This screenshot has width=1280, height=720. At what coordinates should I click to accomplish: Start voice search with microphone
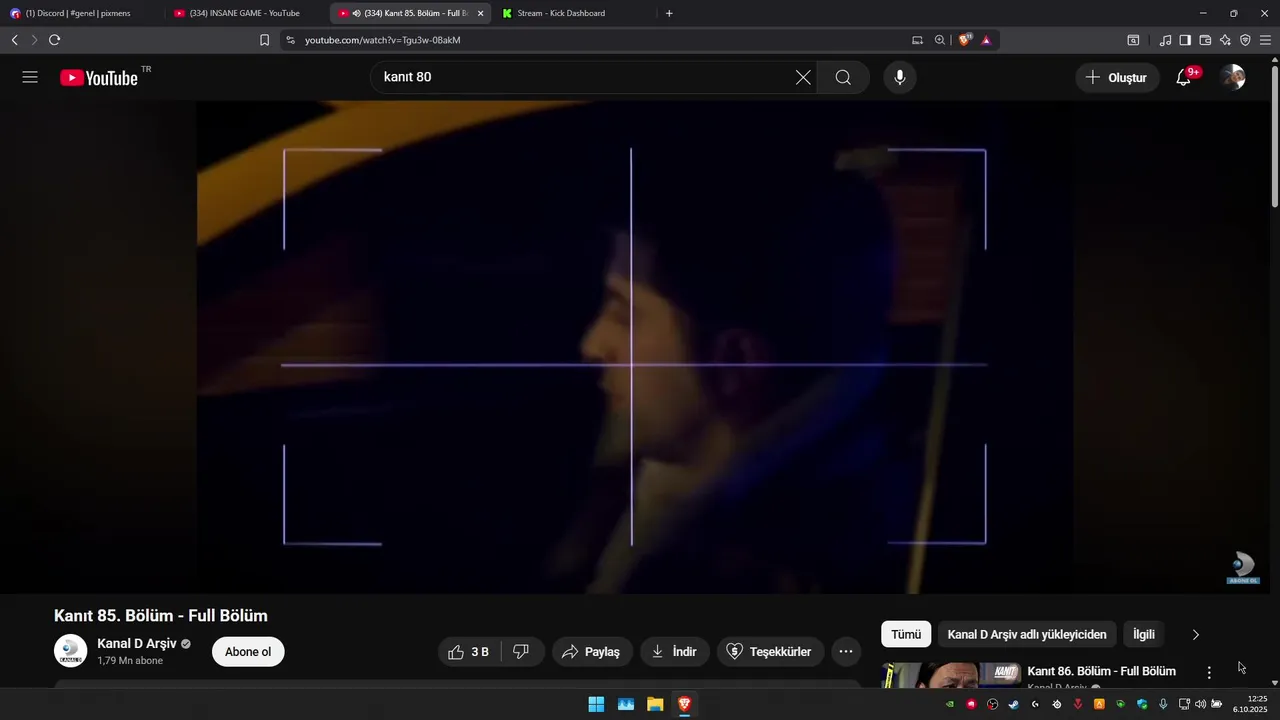pyautogui.click(x=899, y=77)
